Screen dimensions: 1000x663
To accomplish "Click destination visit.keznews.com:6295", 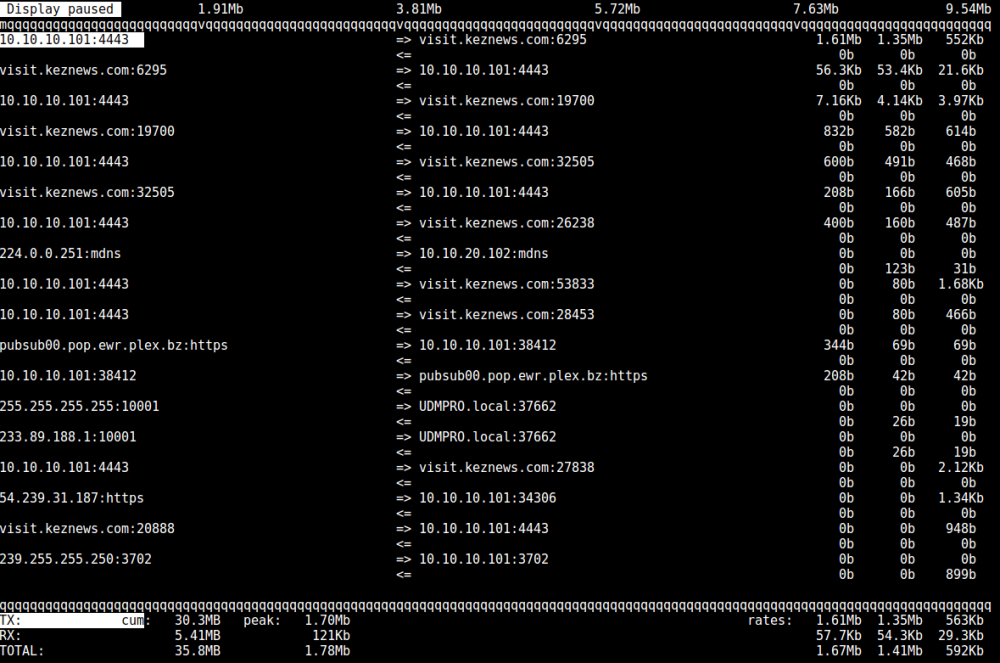I will click(x=503, y=40).
